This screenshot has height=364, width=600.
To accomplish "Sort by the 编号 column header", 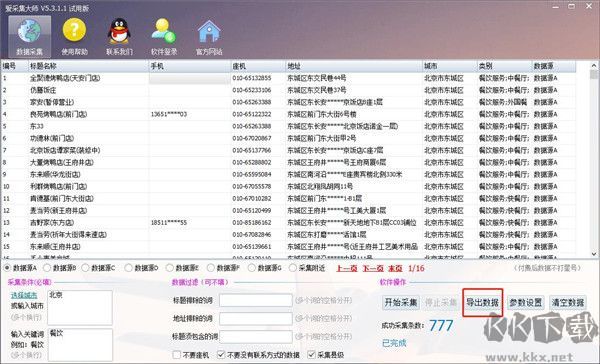I will click(x=15, y=66).
